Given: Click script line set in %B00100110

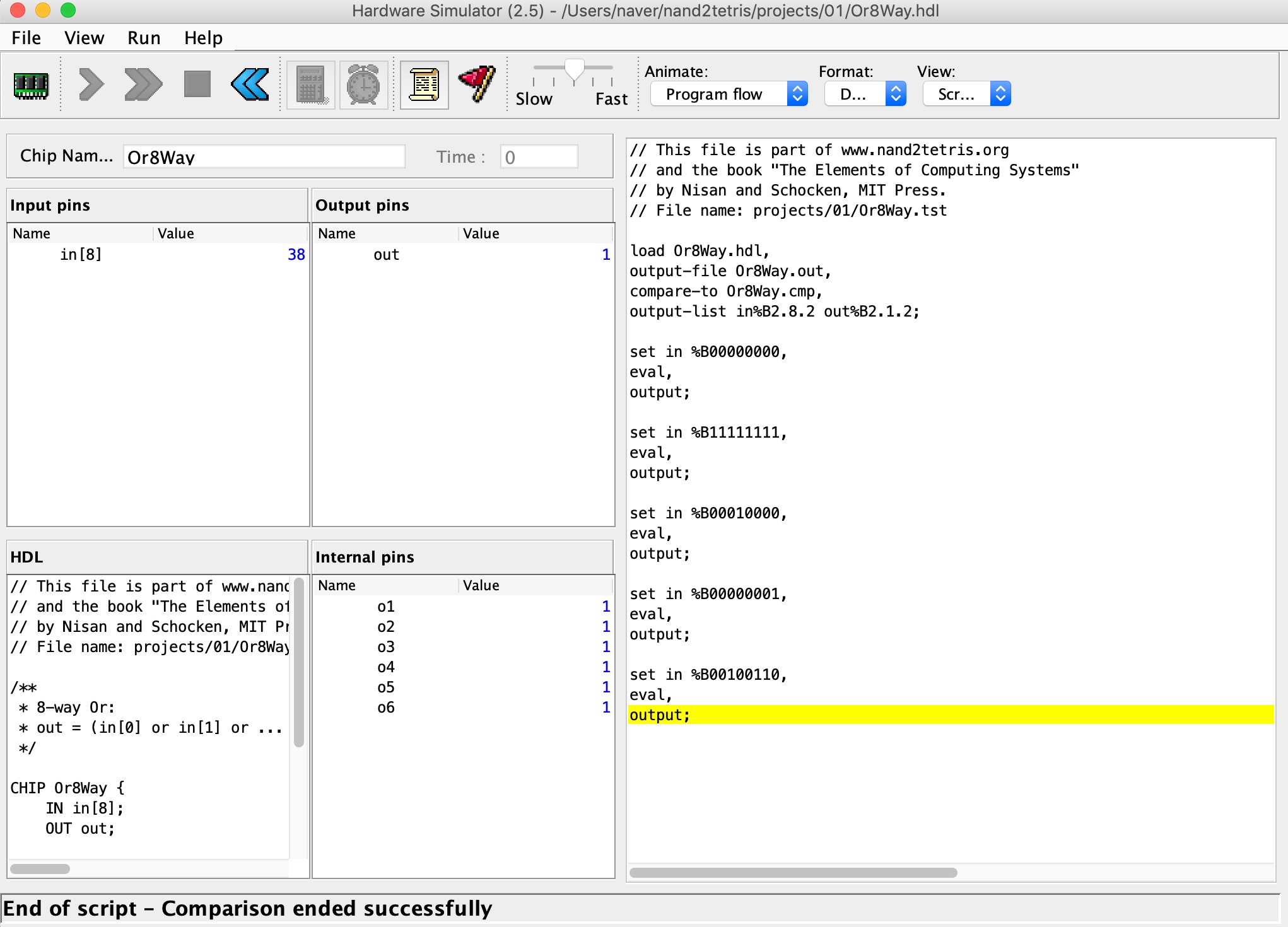Looking at the screenshot, I should click(x=708, y=674).
